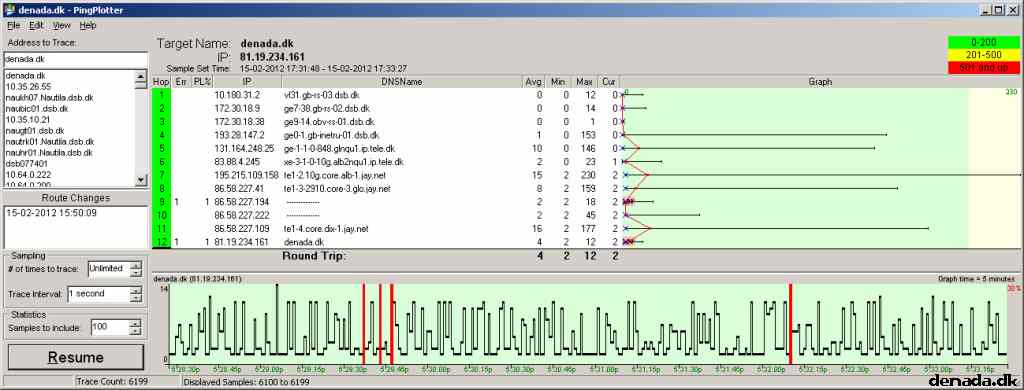Click the Address to Trace input field
Image resolution: width=1024 pixels, height=390 pixels.
pyautogui.click(x=76, y=59)
